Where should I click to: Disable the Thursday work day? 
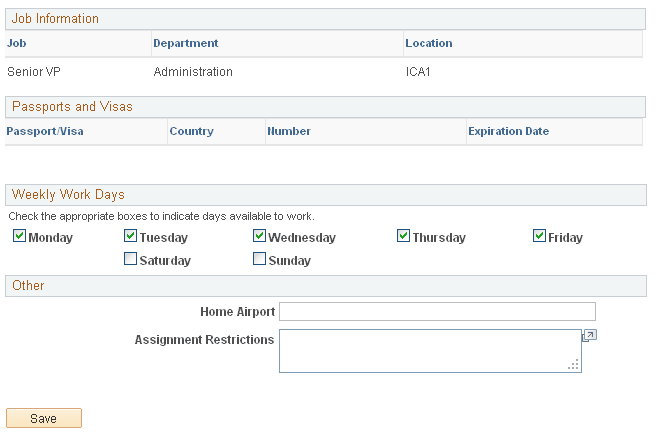point(403,237)
